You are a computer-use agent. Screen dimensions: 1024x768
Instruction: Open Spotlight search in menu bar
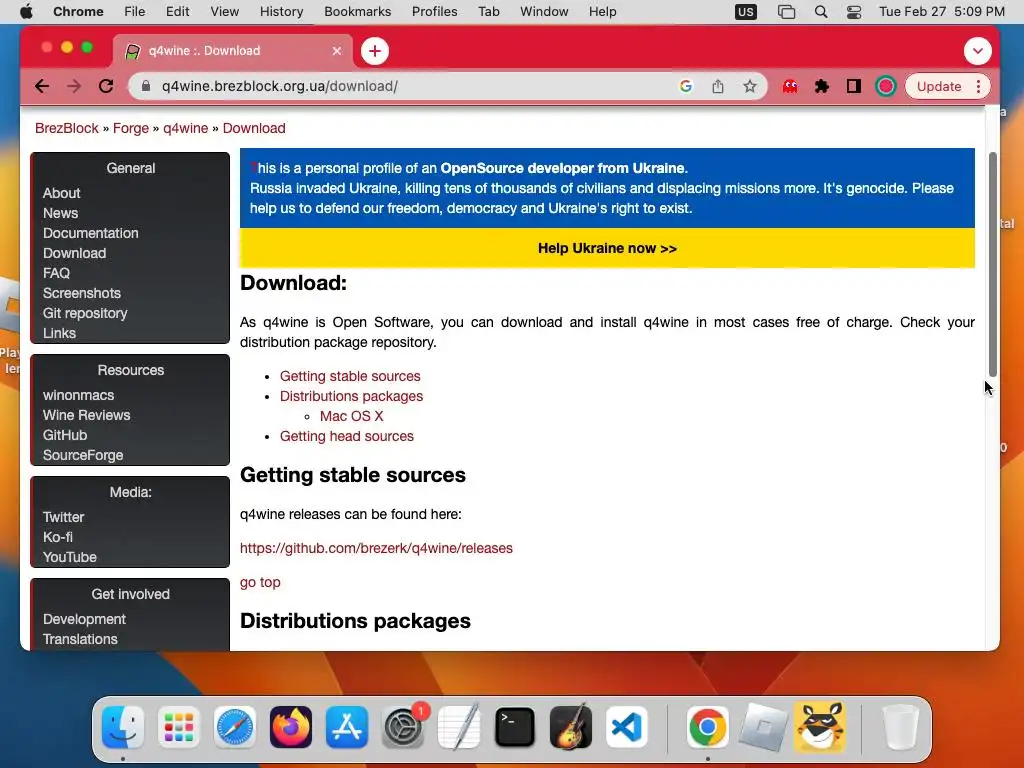[821, 12]
